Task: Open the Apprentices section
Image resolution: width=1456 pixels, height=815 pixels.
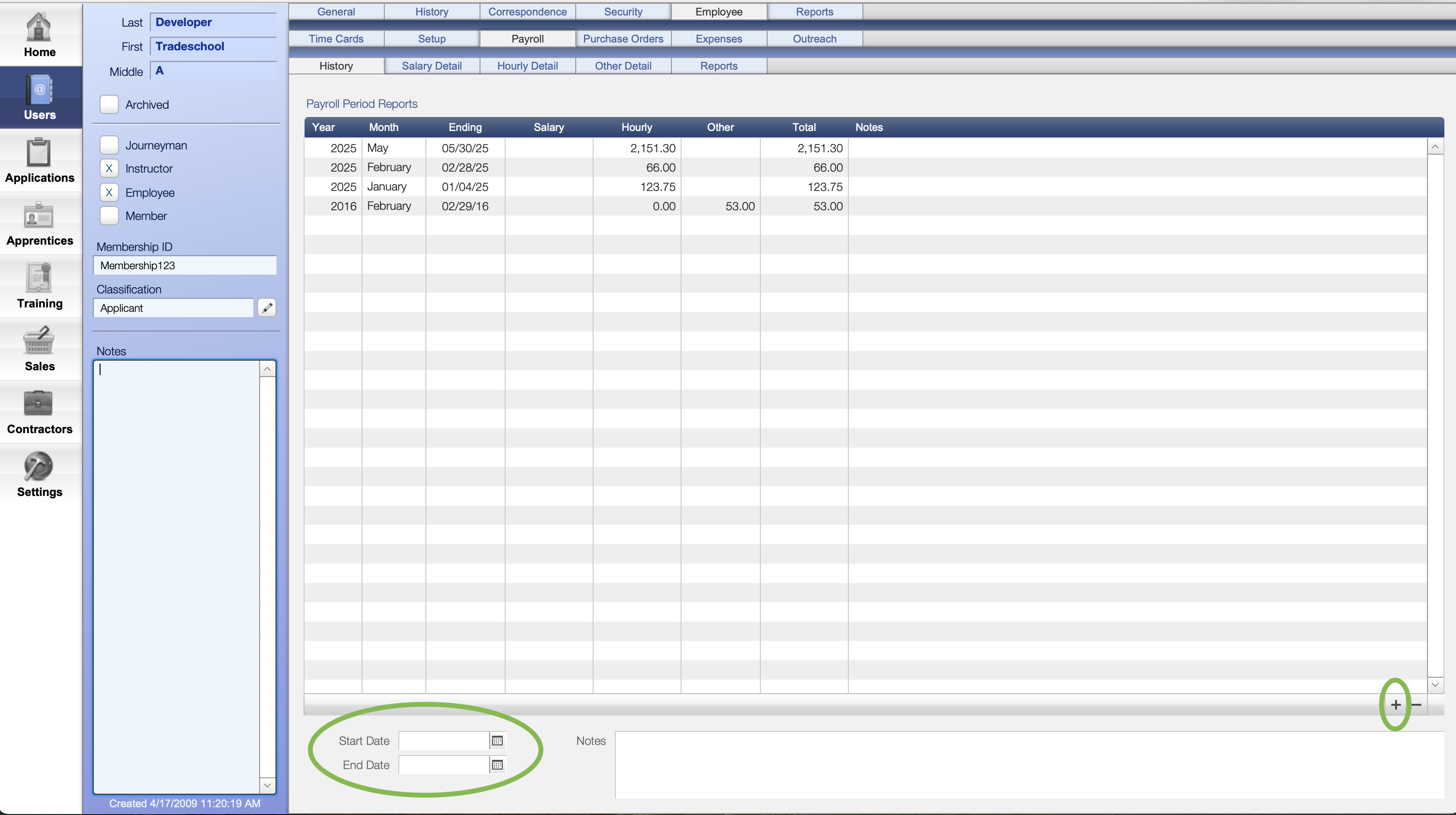Action: (x=40, y=223)
